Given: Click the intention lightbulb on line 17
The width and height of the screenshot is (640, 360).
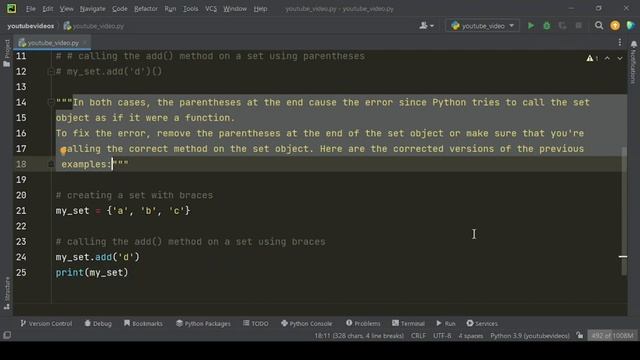Looking at the screenshot, I should pyautogui.click(x=63, y=151).
